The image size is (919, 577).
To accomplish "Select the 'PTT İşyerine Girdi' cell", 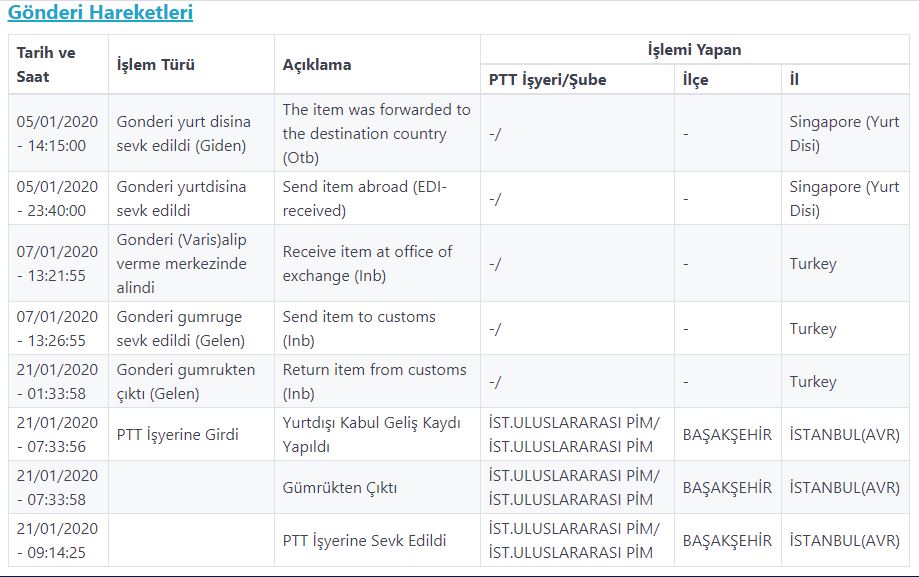I will pos(191,435).
